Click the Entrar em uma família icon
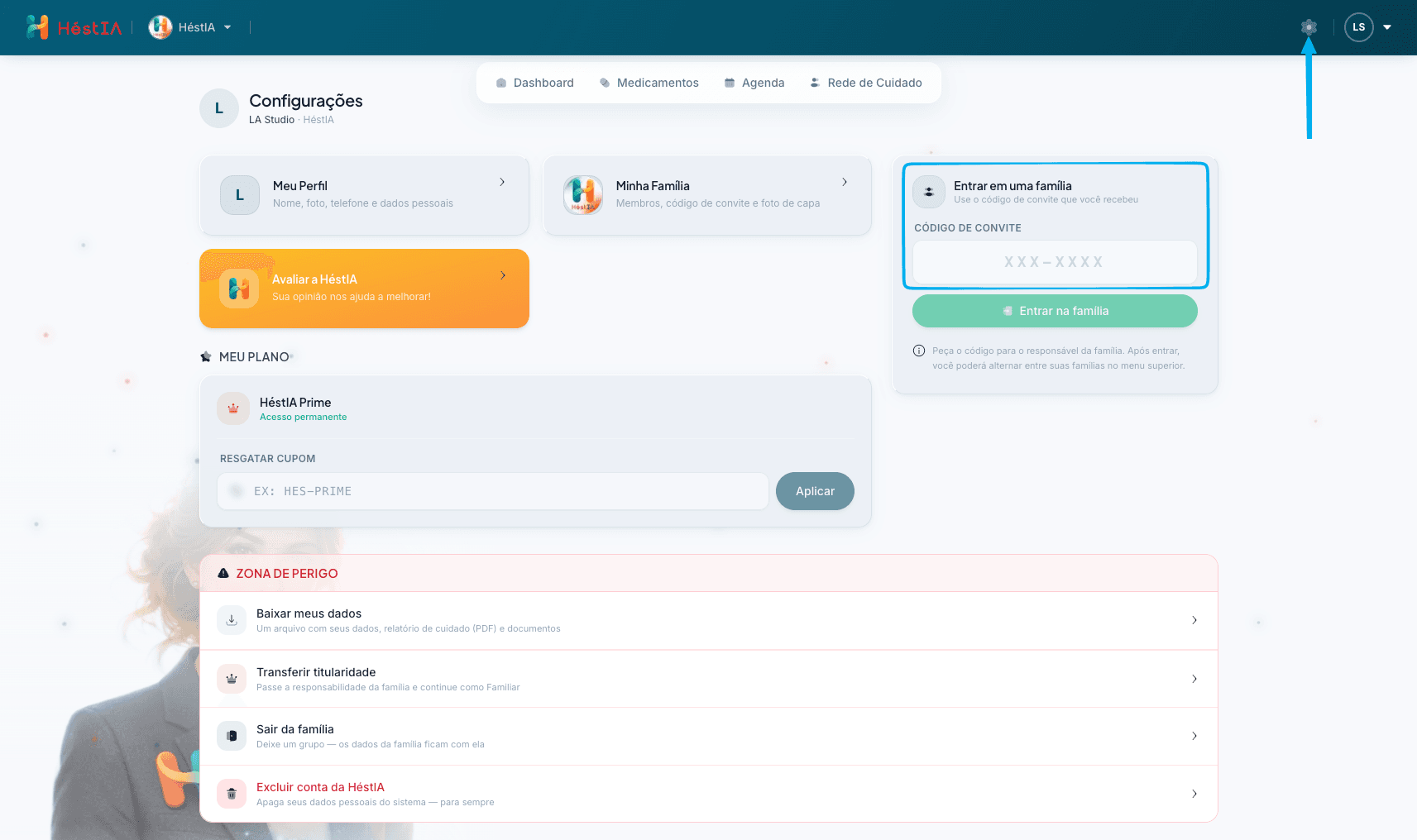The width and height of the screenshot is (1417, 840). tap(929, 192)
